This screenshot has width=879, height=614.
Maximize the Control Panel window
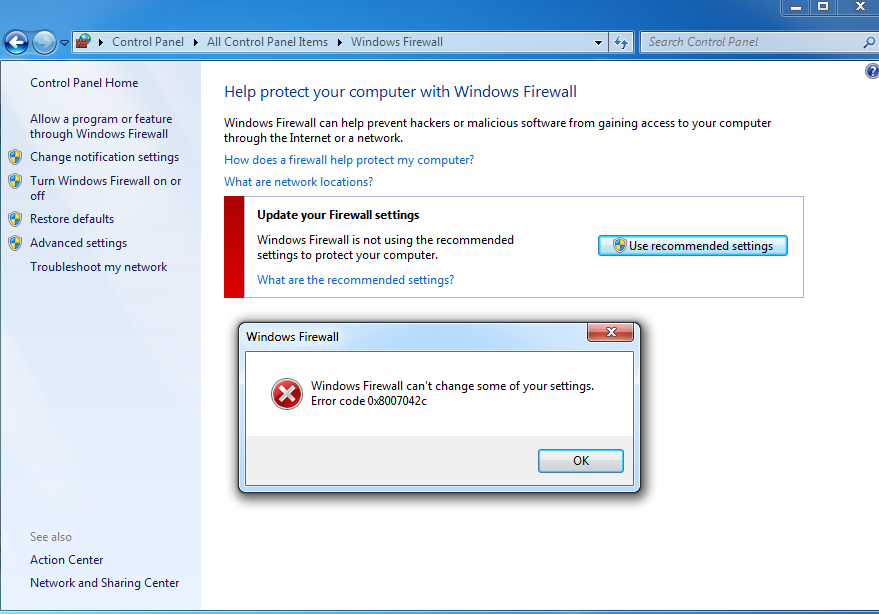(x=823, y=7)
